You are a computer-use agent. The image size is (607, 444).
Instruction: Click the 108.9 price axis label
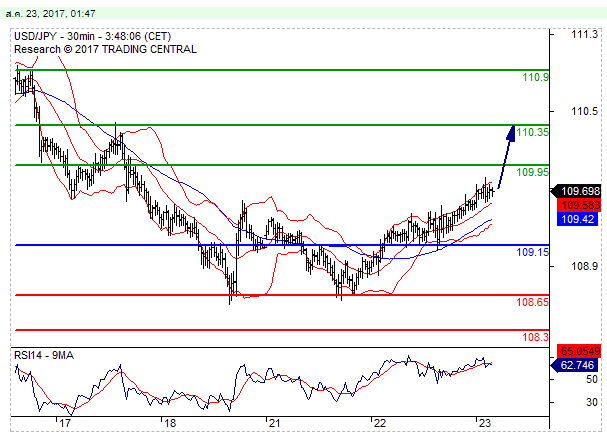pyautogui.click(x=585, y=266)
